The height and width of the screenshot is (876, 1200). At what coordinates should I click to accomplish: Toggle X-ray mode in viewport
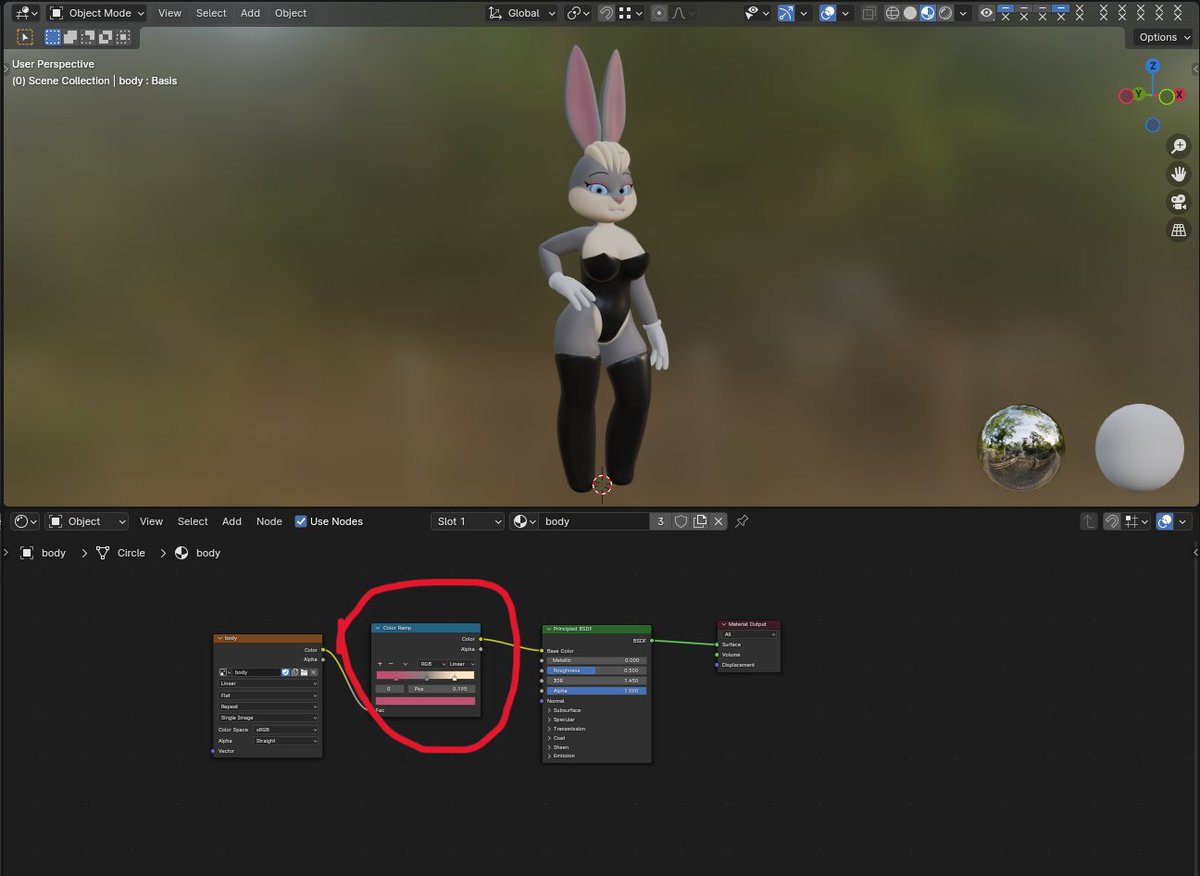(x=869, y=13)
